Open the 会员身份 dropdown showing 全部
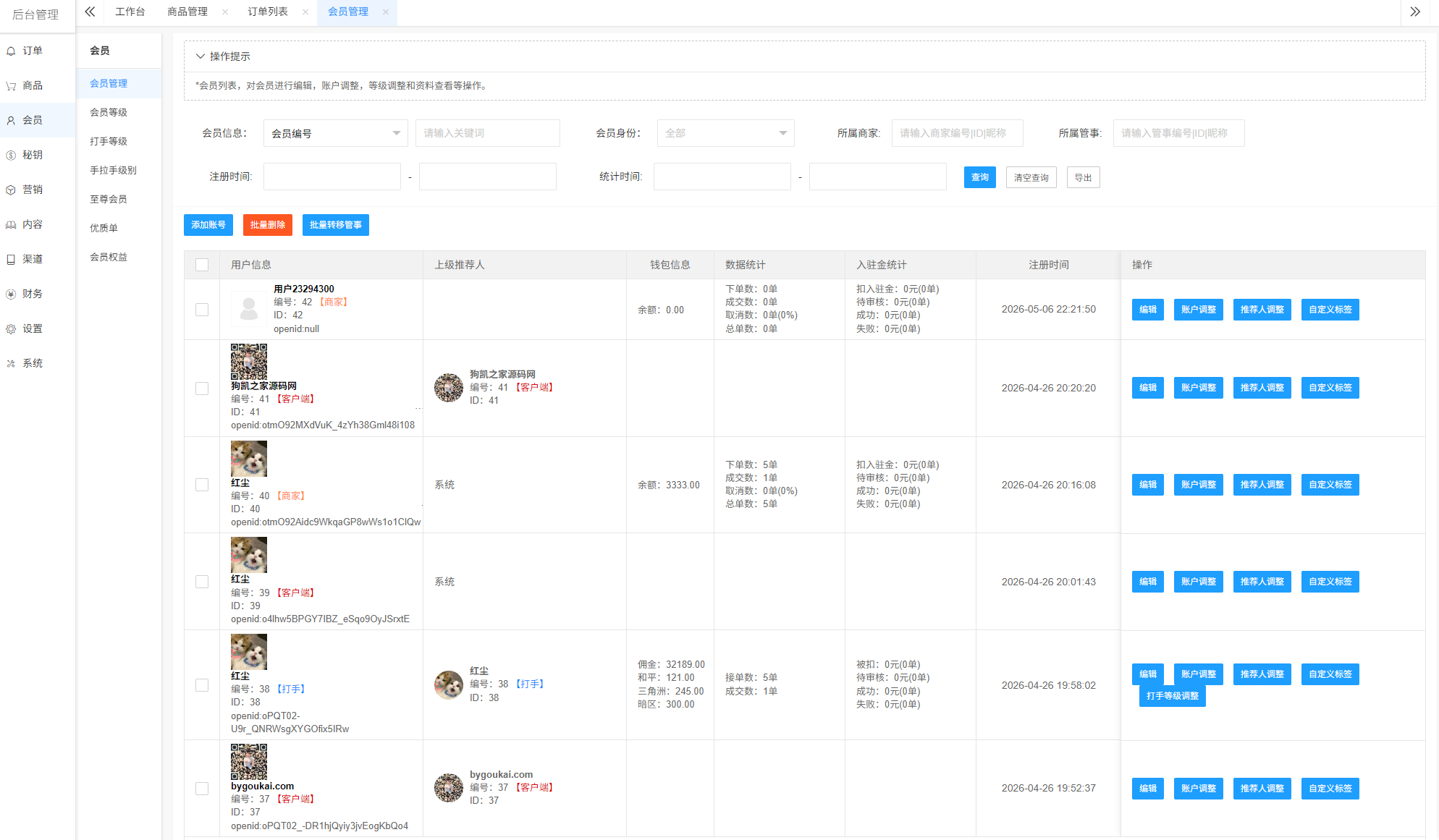 (x=726, y=133)
